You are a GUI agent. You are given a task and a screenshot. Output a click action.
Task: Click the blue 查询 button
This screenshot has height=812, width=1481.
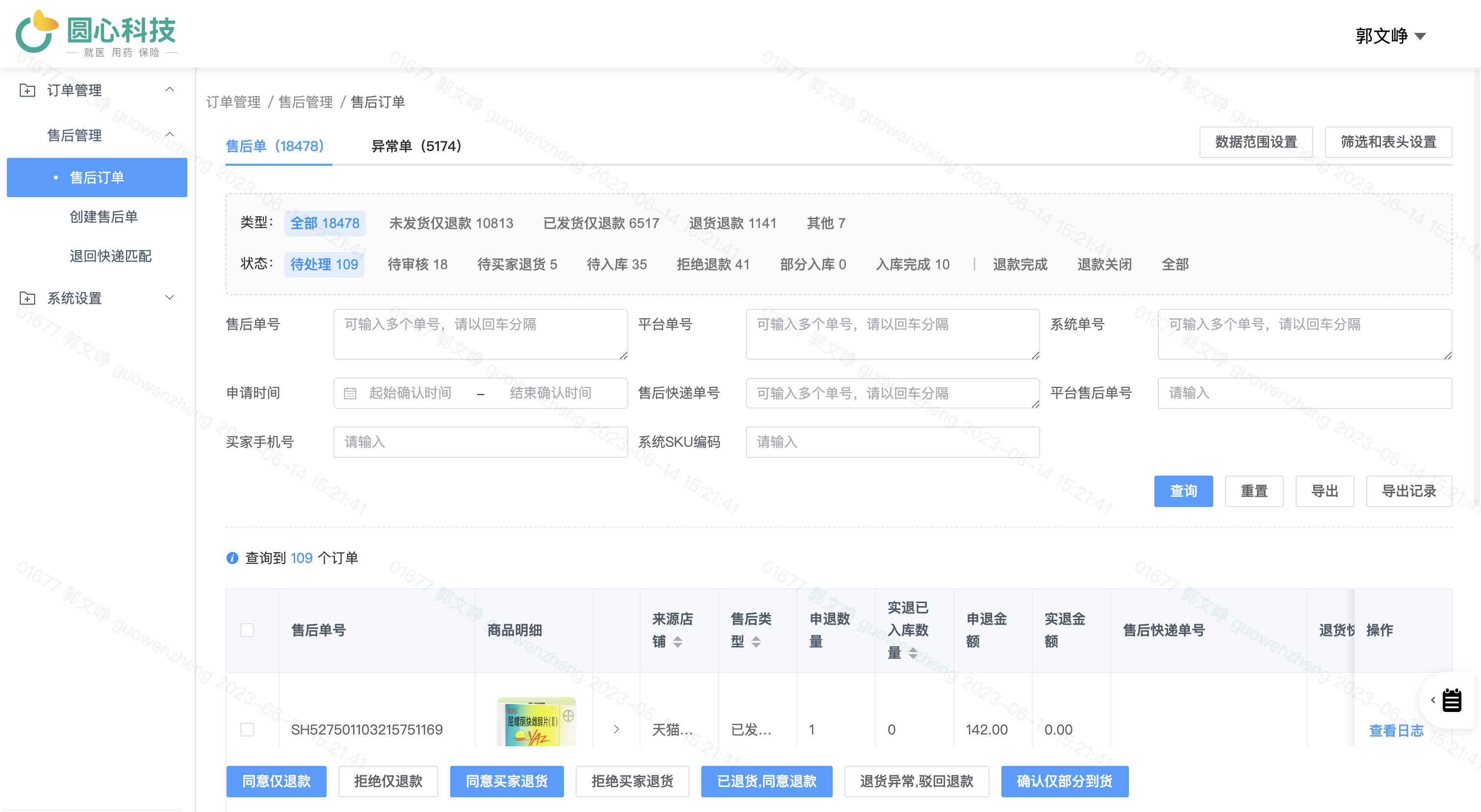pyautogui.click(x=1184, y=491)
